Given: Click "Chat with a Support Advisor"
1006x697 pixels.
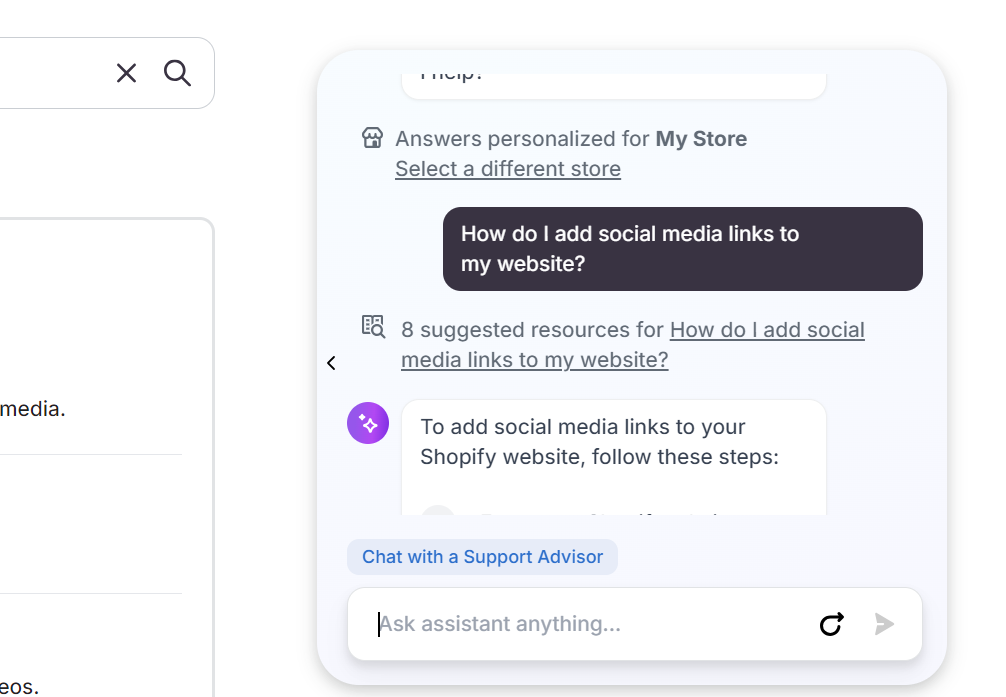Looking at the screenshot, I should [482, 556].
